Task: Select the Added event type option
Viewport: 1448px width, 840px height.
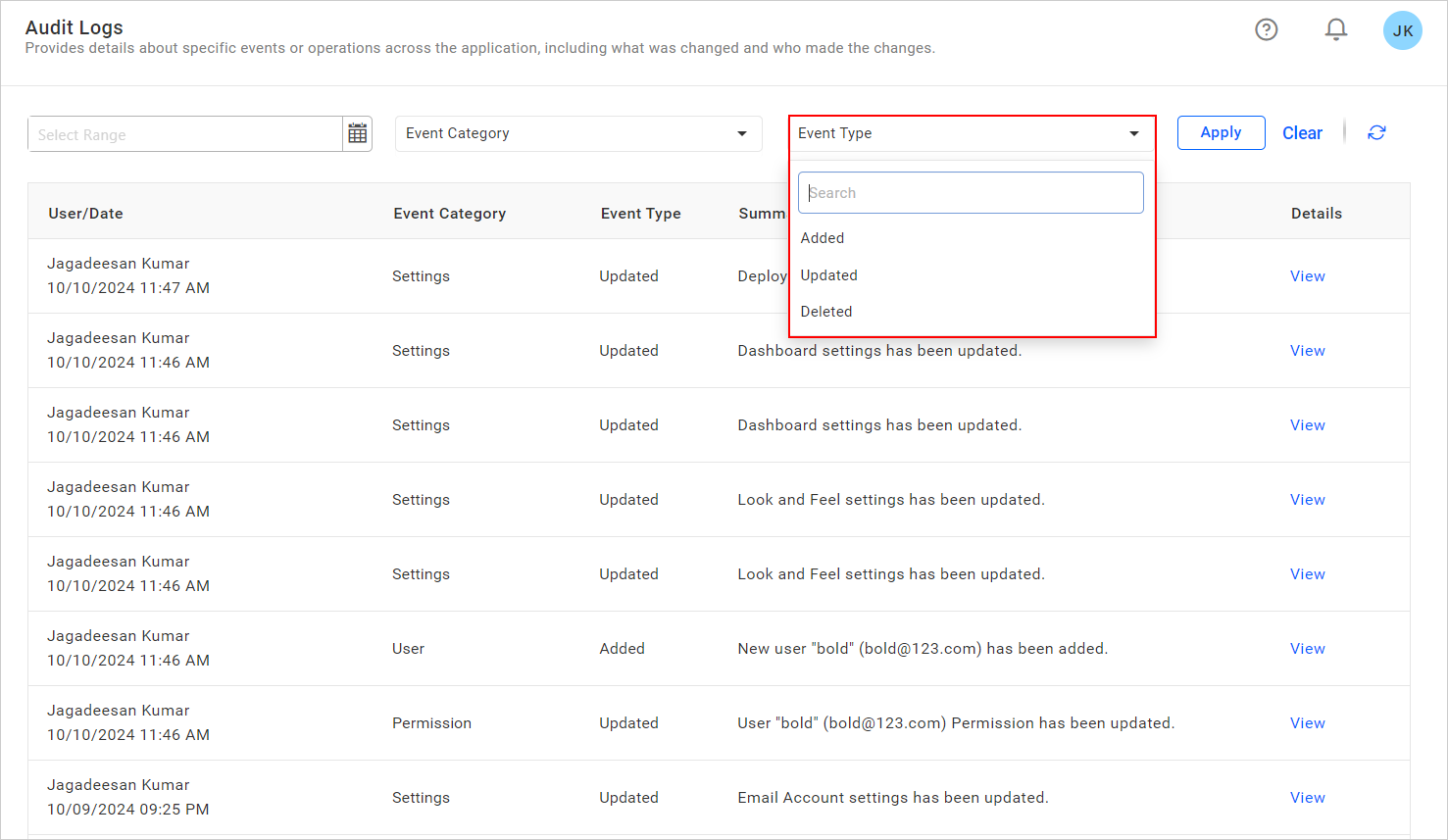Action: [x=823, y=237]
